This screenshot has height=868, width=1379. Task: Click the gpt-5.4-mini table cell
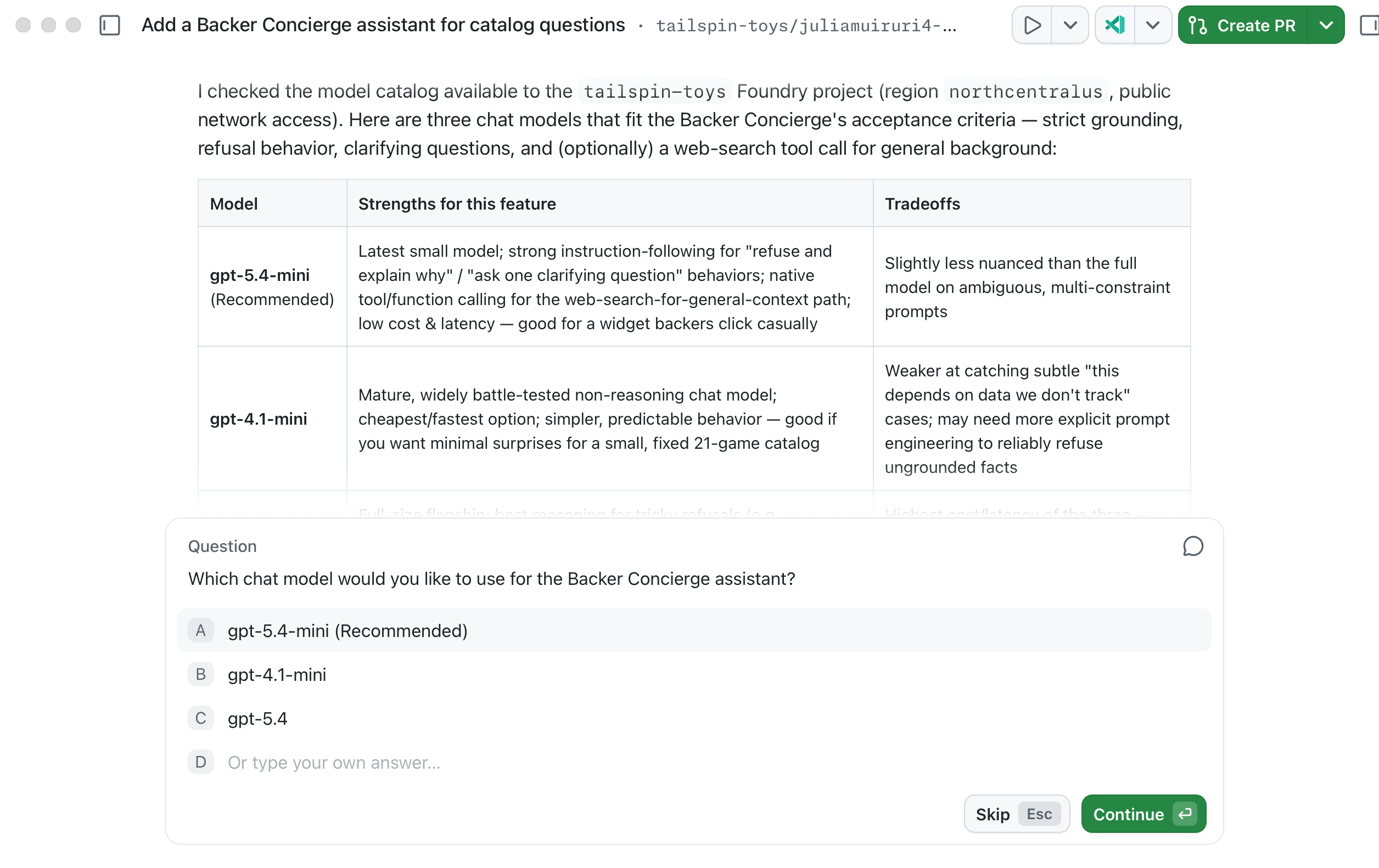pos(272,286)
